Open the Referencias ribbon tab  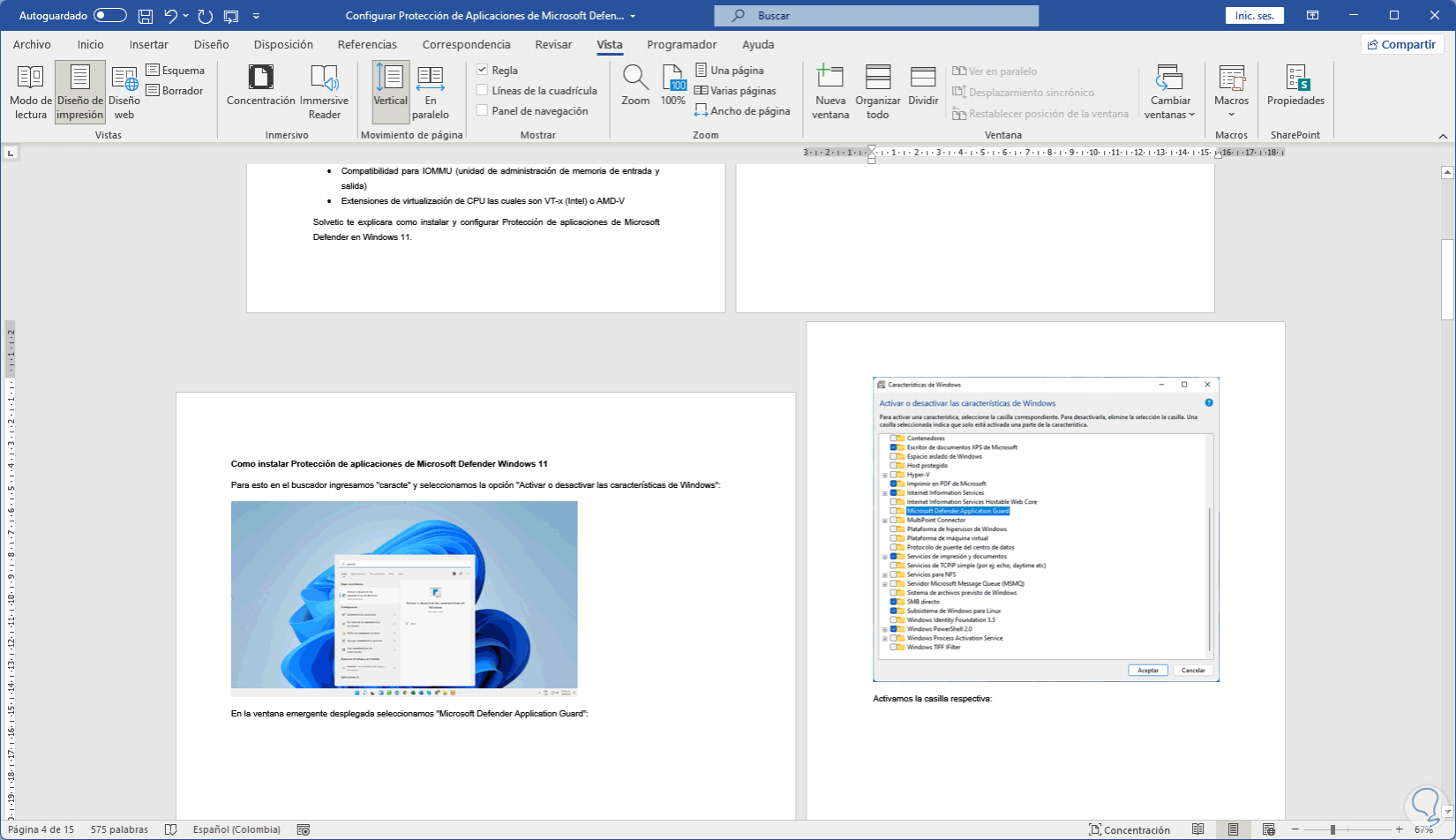(367, 44)
